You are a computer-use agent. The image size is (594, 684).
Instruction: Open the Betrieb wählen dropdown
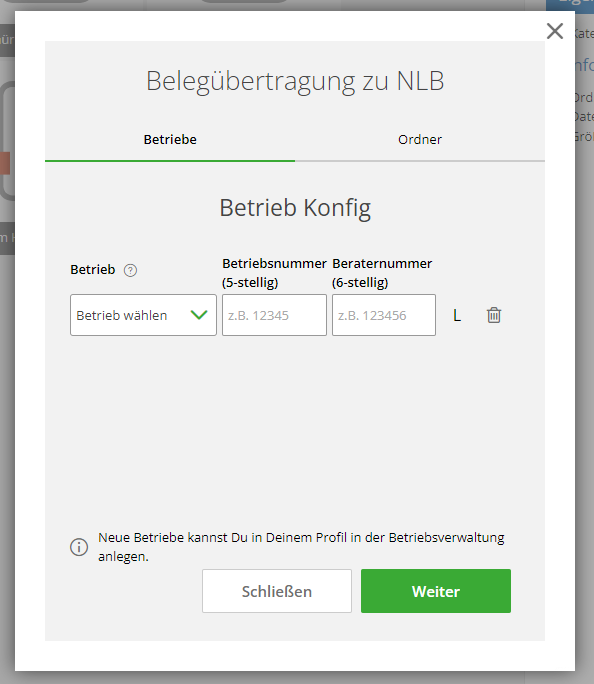point(143,315)
